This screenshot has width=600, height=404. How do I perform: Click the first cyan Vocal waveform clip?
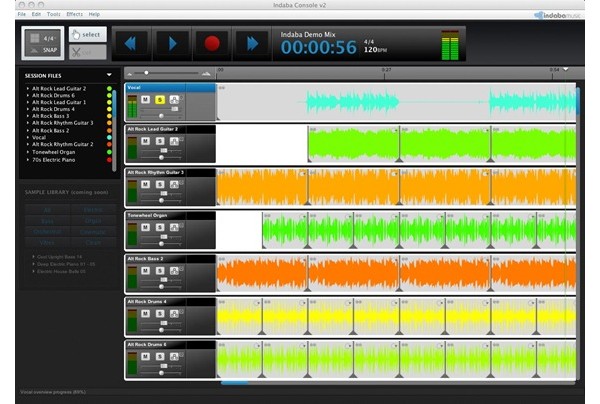coord(352,102)
